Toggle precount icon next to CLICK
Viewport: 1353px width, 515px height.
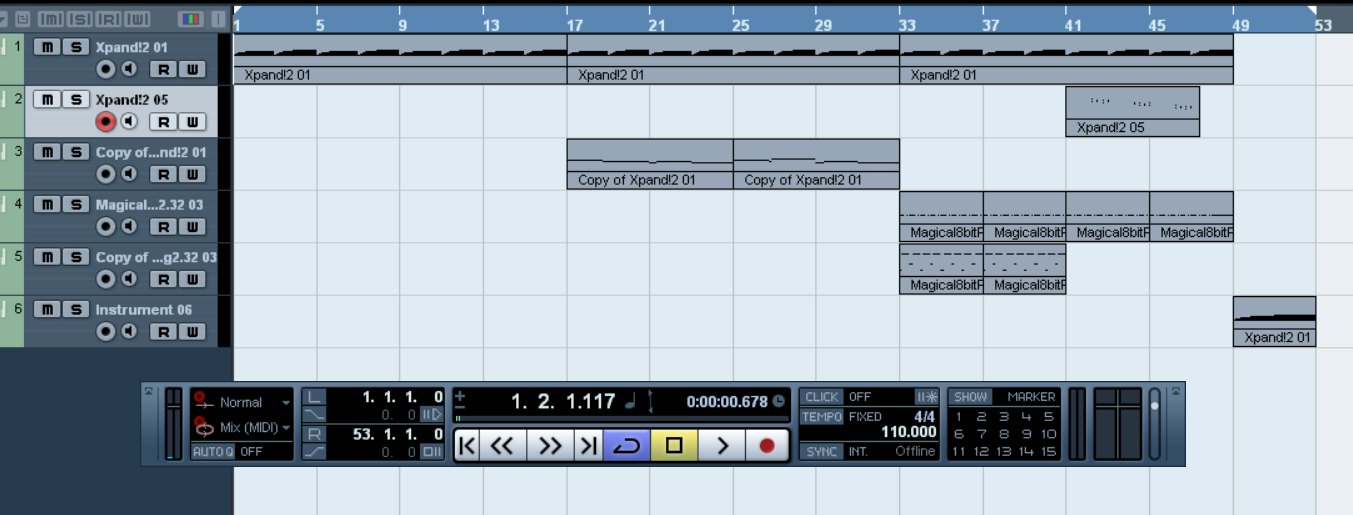[x=926, y=397]
